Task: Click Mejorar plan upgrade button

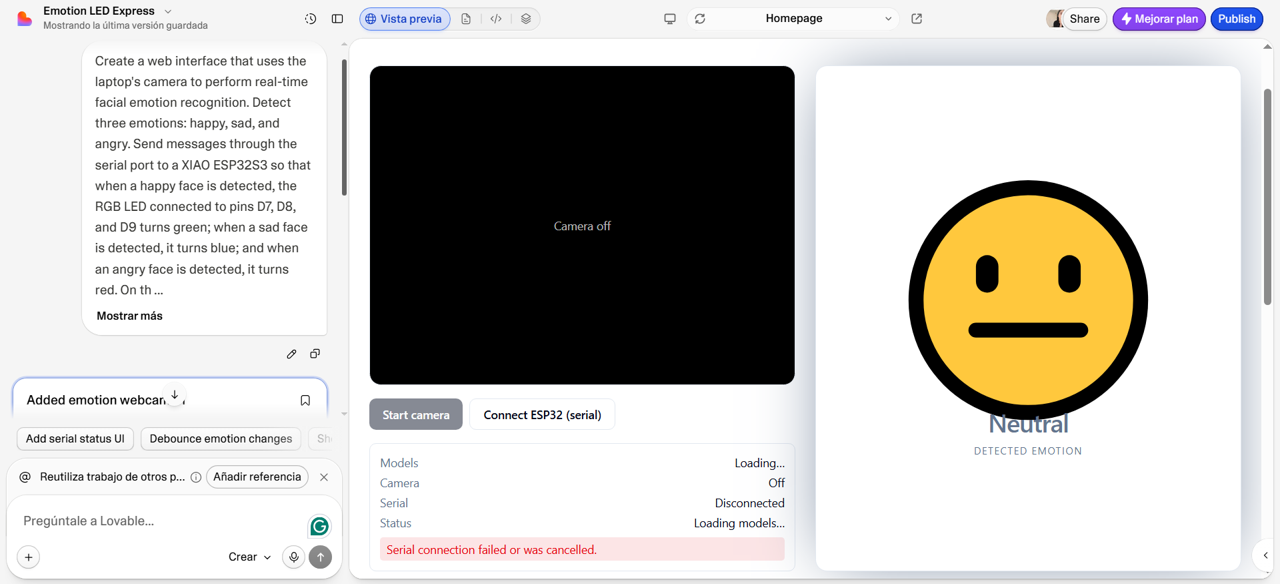Action: pos(1159,19)
